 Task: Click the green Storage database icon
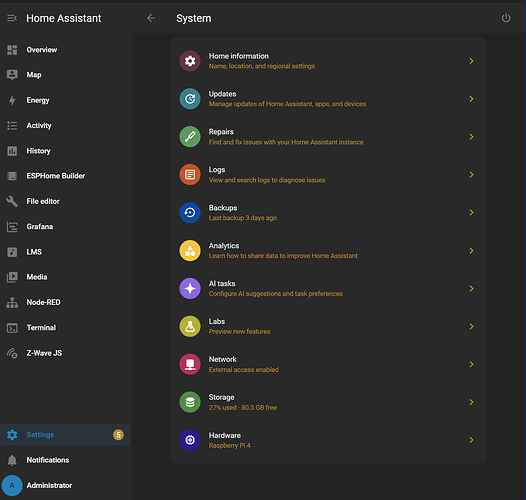(190, 402)
